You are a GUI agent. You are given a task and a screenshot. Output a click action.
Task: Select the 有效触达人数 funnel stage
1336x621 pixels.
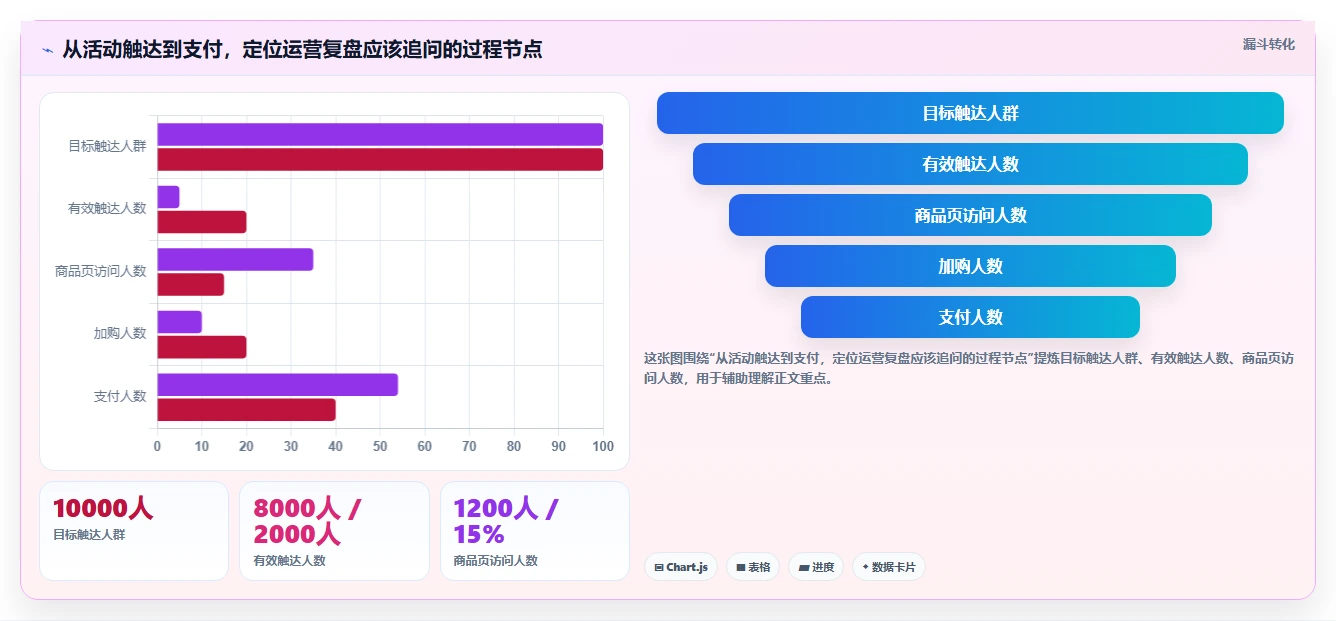tap(970, 164)
